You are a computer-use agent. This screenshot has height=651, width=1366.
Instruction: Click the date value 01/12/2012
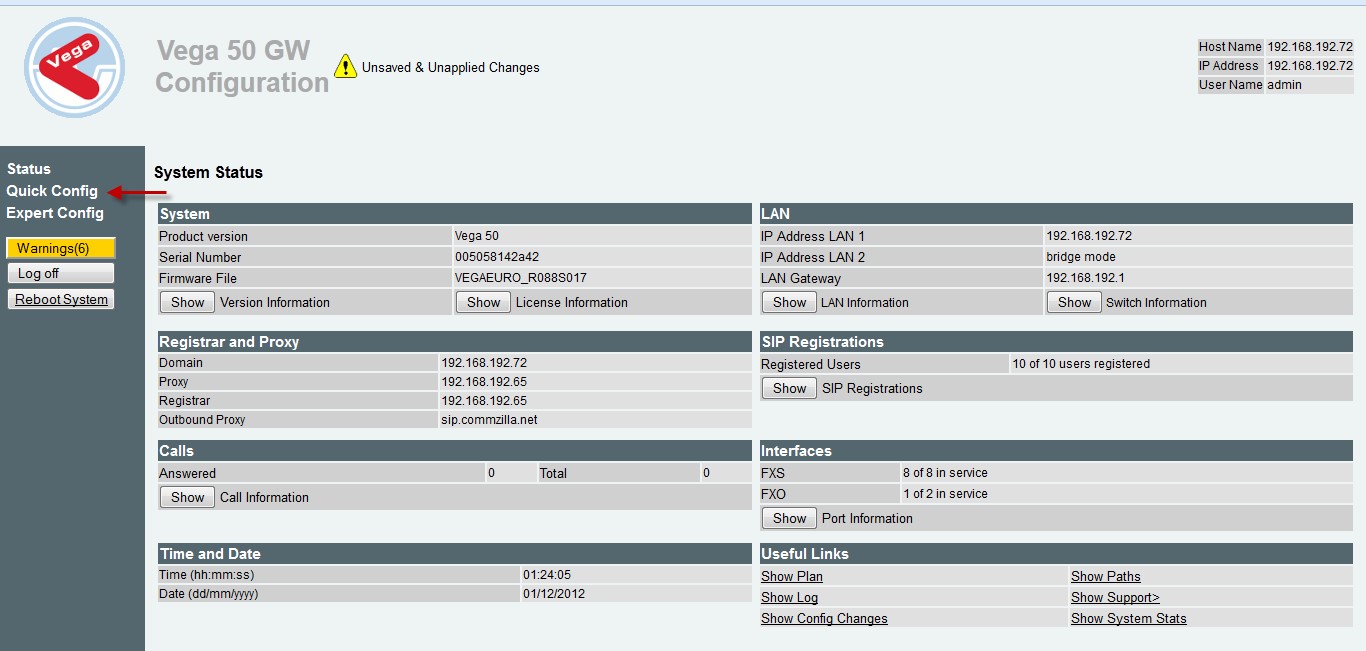pyautogui.click(x=554, y=594)
